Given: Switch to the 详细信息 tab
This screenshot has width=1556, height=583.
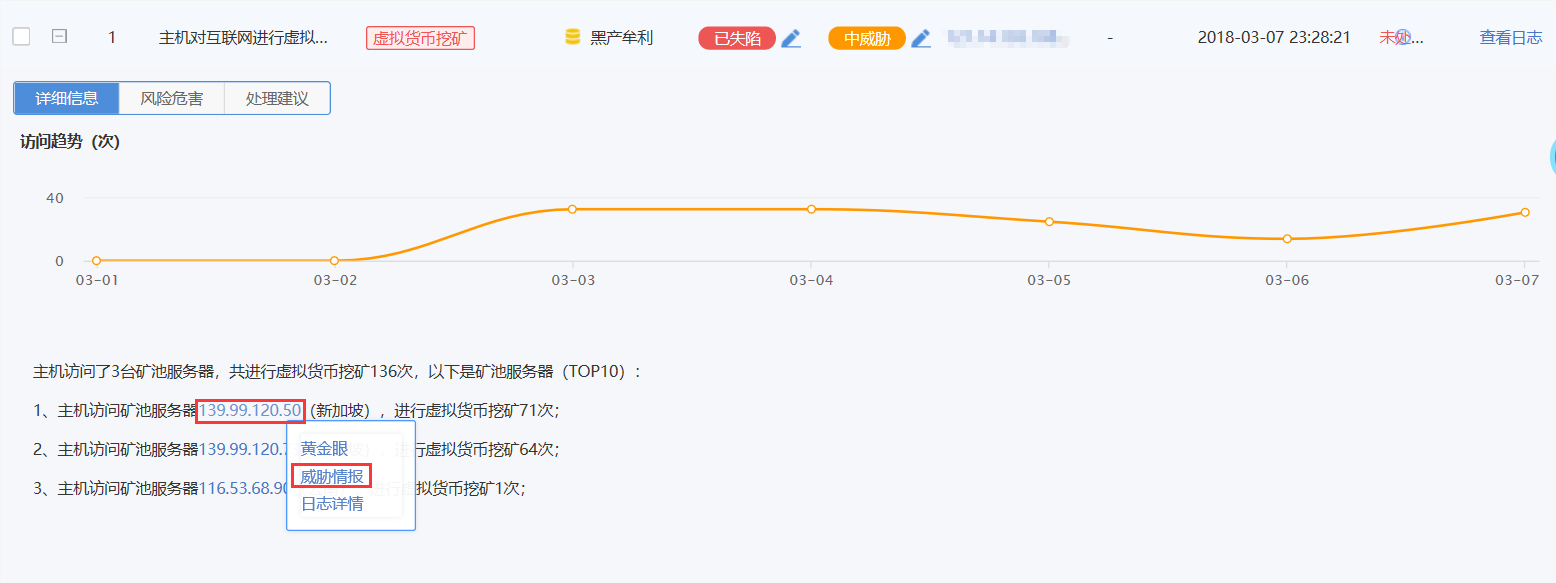Looking at the screenshot, I should 67,98.
